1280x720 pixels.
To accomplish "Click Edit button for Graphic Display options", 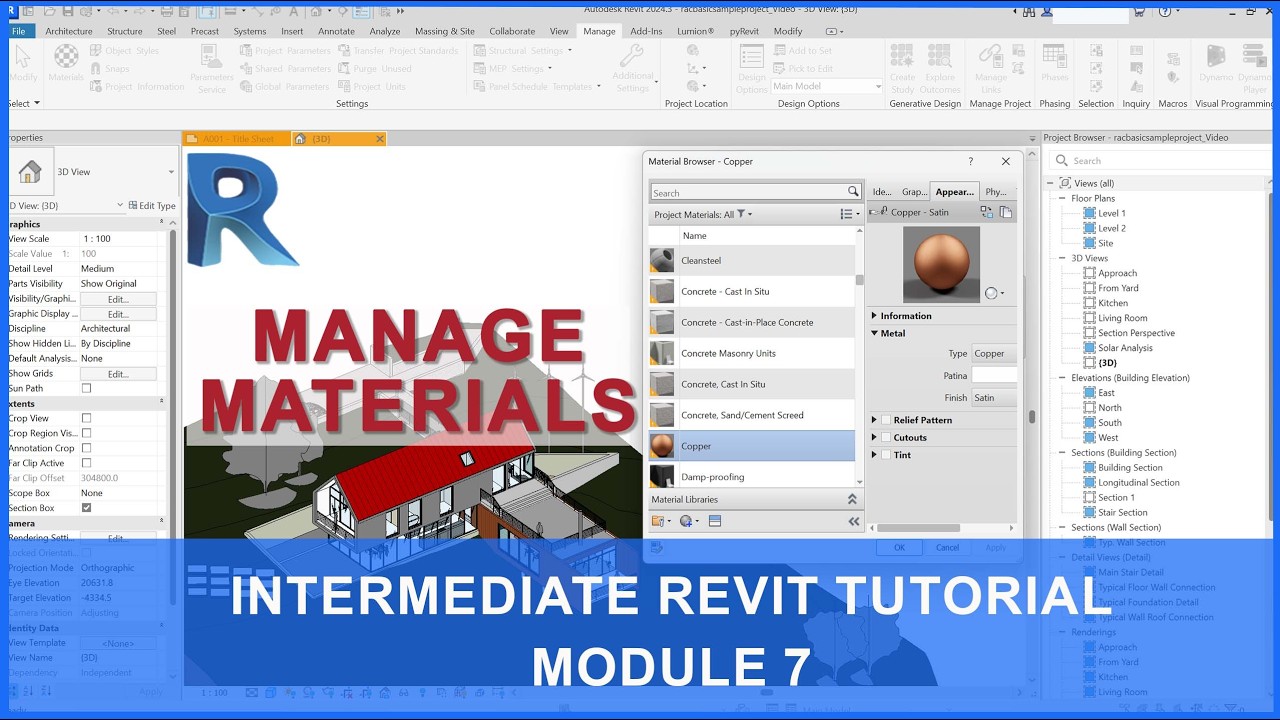I will tap(118, 314).
